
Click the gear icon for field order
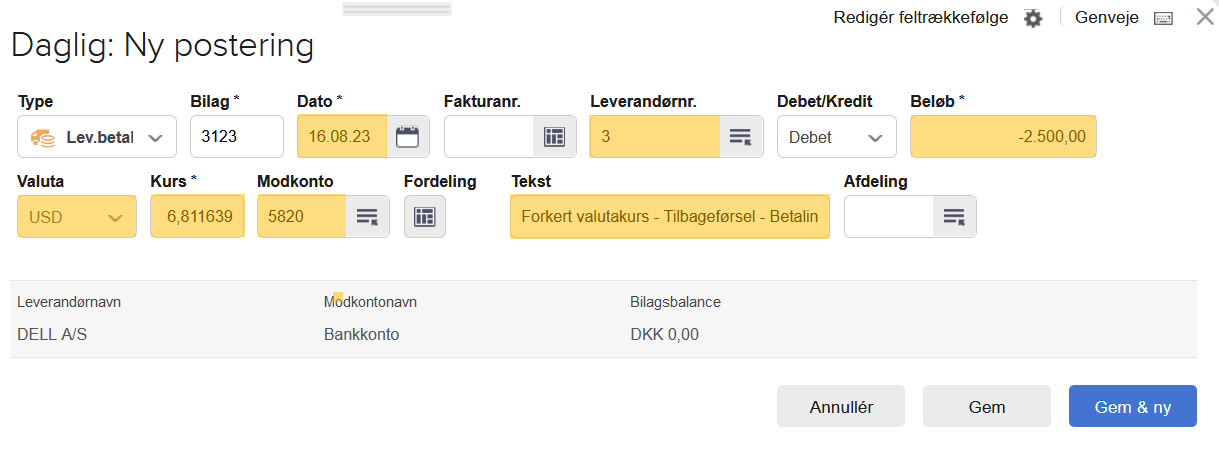tap(1033, 18)
